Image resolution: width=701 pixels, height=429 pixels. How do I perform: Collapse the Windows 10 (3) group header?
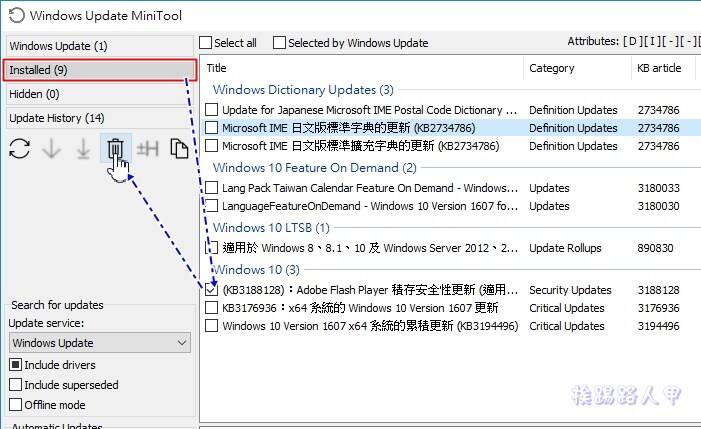256,270
